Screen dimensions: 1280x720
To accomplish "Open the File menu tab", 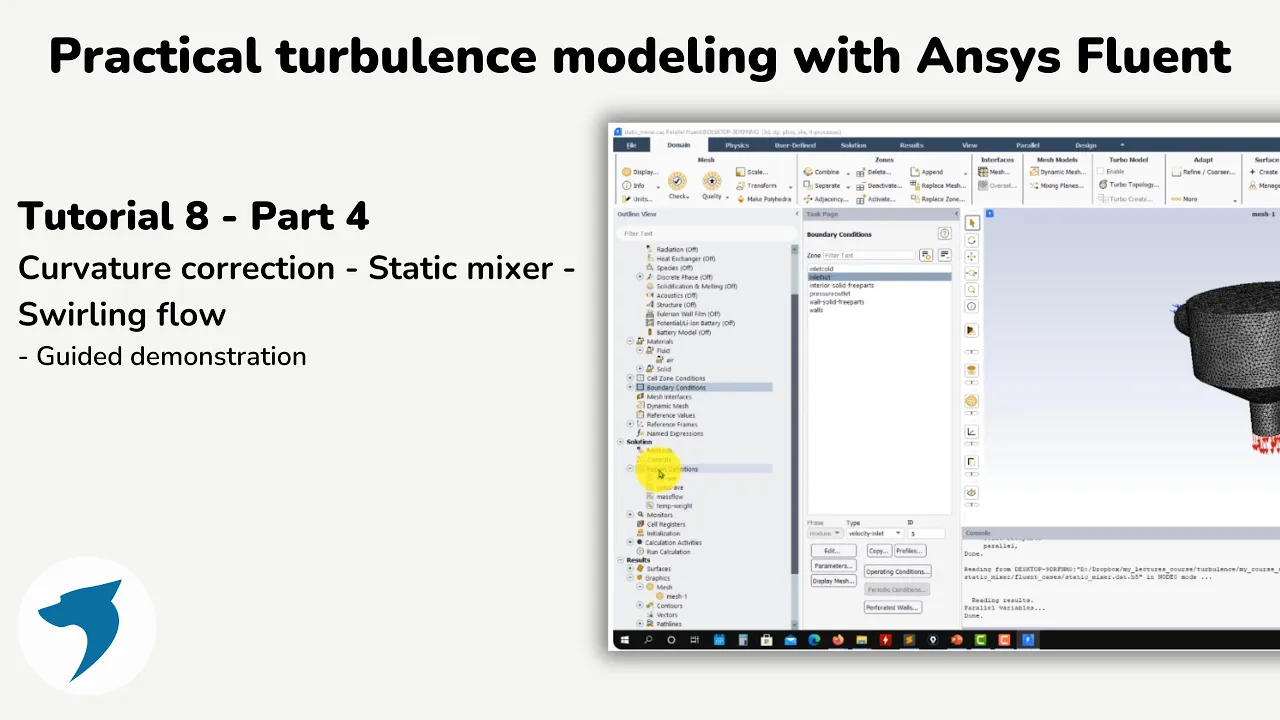I will (x=631, y=145).
